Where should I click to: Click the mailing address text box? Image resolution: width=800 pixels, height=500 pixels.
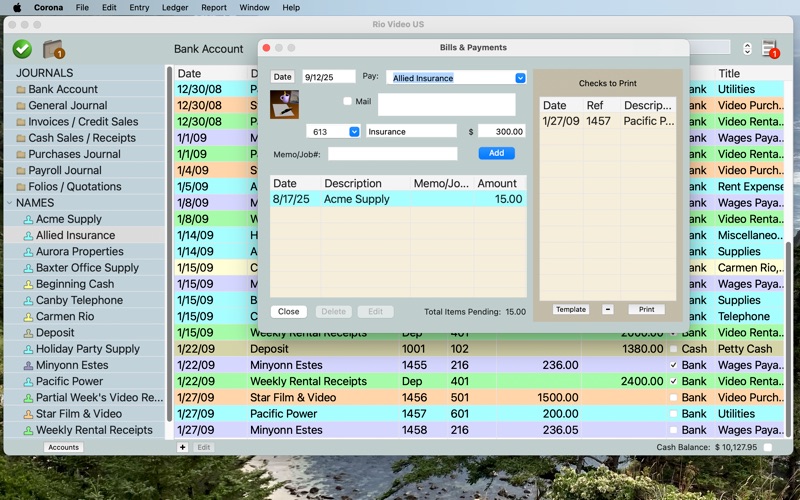point(446,105)
